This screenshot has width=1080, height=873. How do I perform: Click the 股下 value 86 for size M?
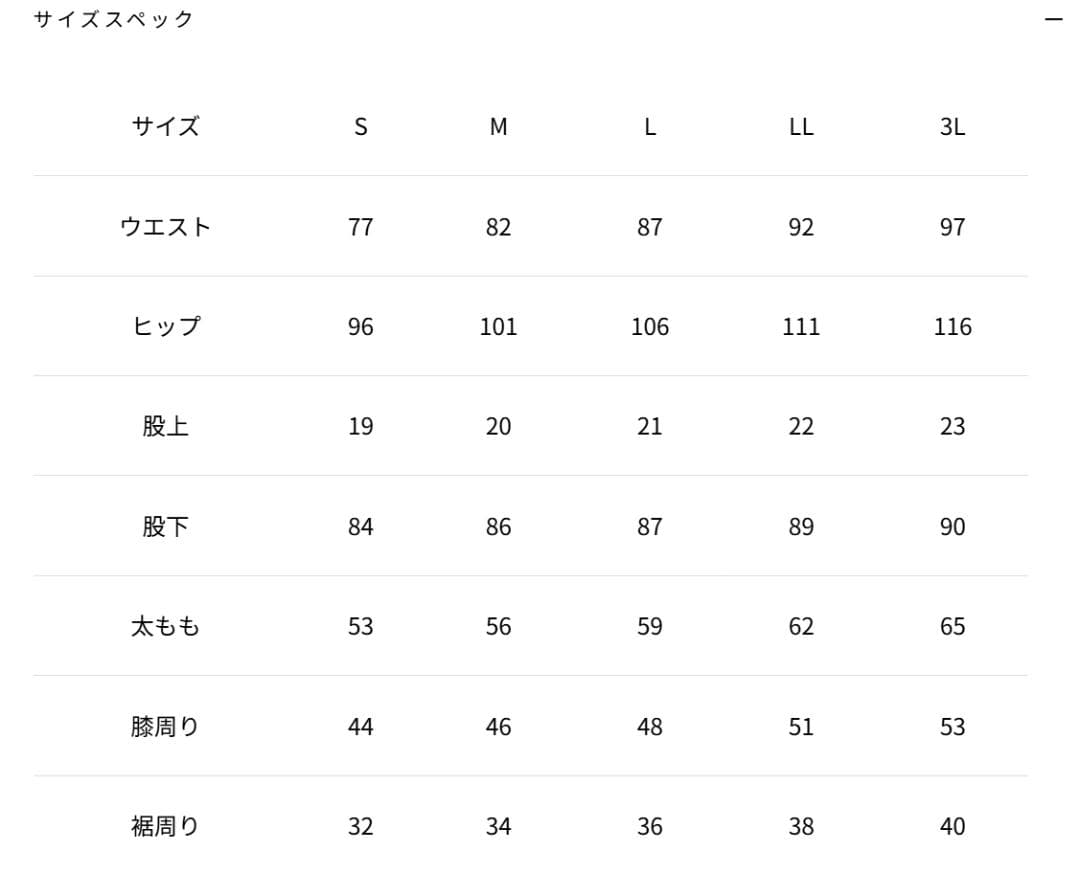pyautogui.click(x=498, y=527)
